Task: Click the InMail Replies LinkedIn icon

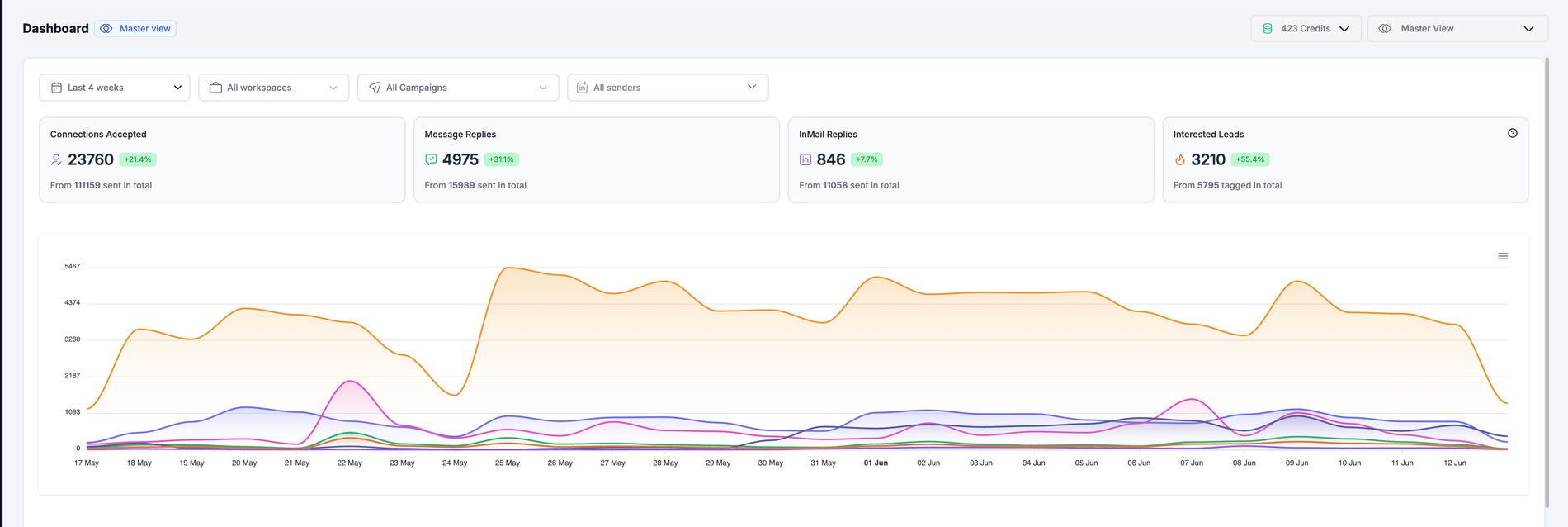Action: [x=805, y=159]
